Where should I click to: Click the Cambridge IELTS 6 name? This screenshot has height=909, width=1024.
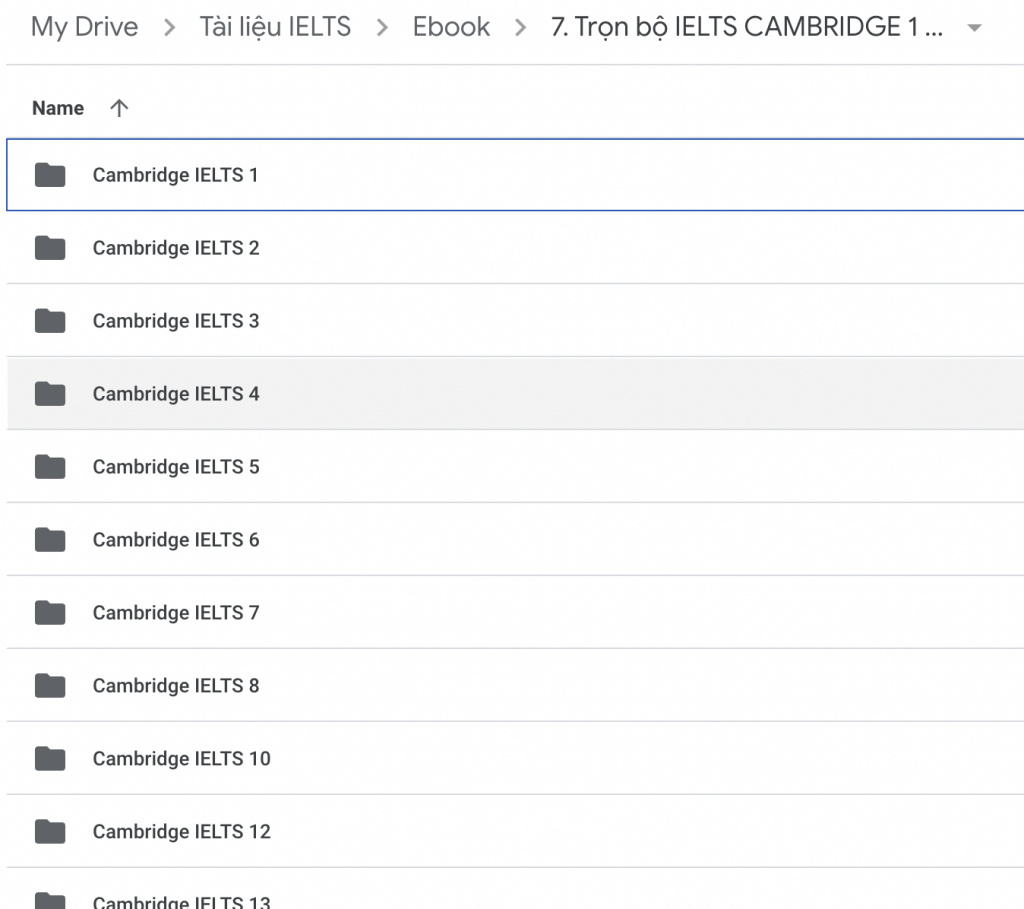tap(176, 539)
